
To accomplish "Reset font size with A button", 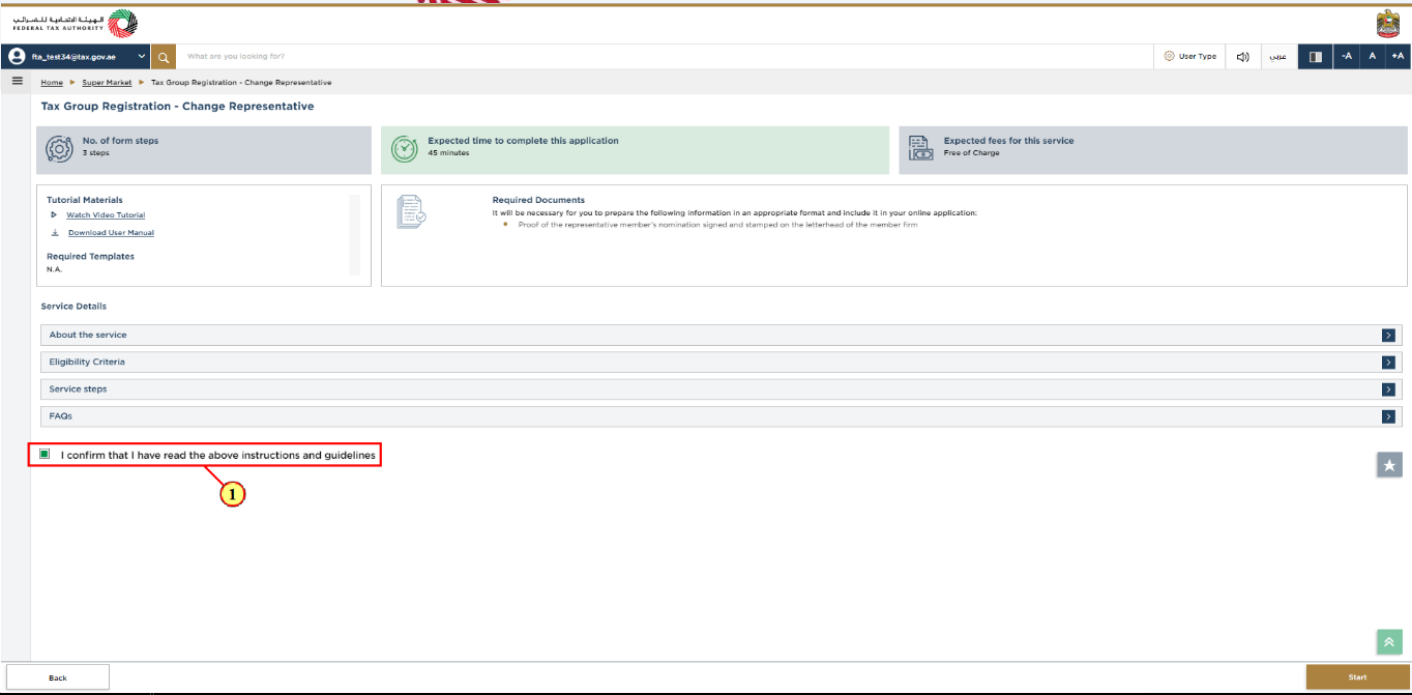I will (x=1373, y=57).
